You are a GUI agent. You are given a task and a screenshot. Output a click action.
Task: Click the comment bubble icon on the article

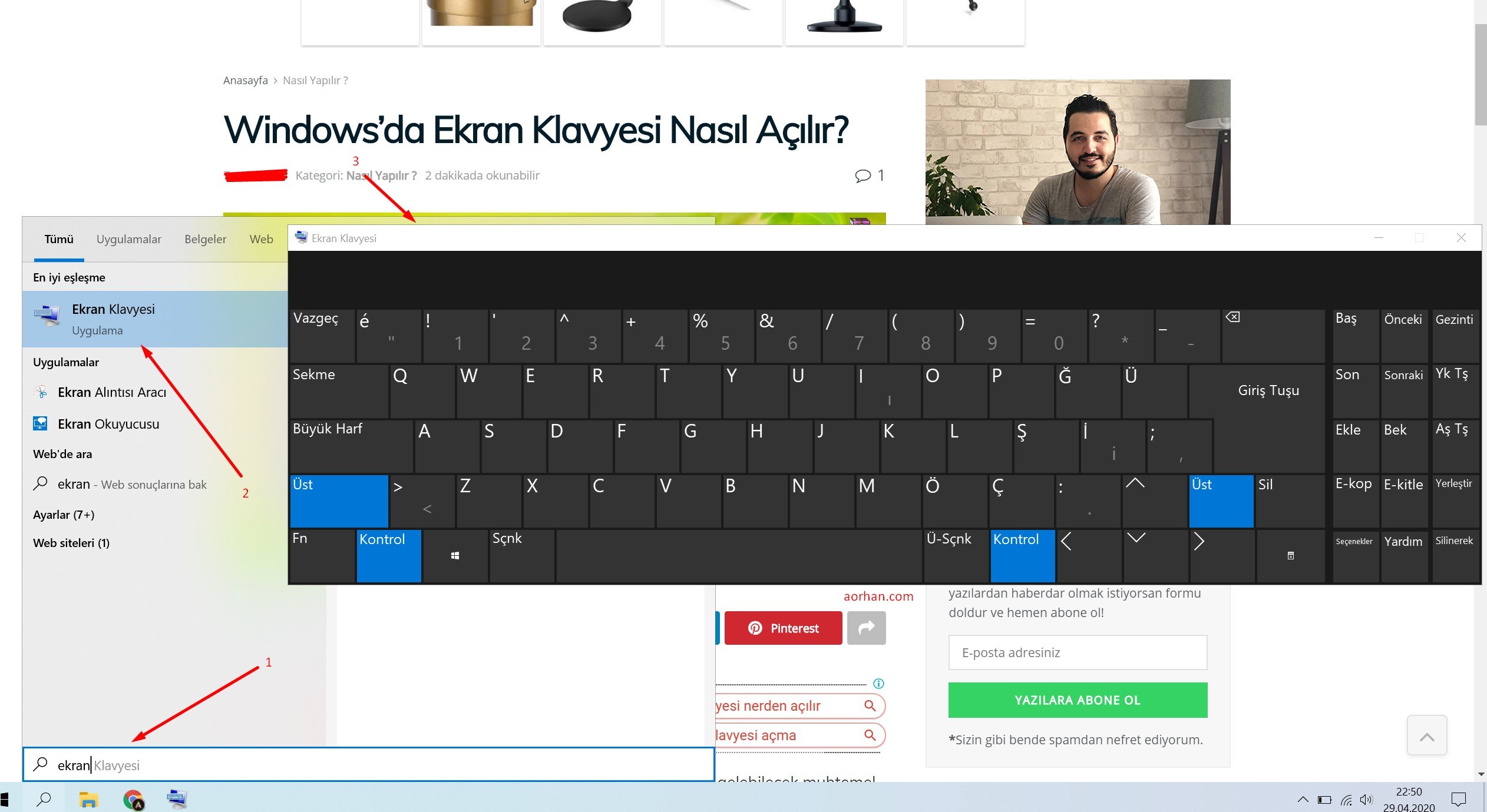(863, 175)
